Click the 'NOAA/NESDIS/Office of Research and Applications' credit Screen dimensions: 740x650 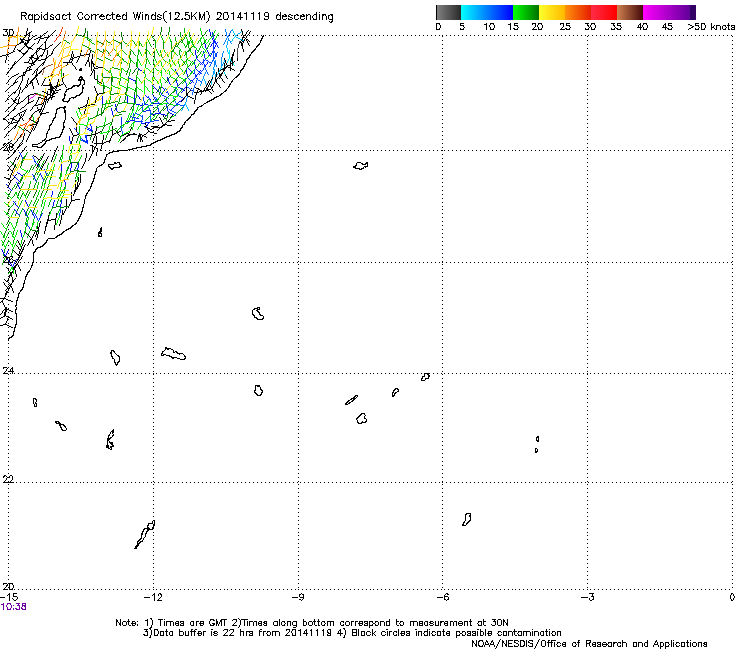pyautogui.click(x=589, y=644)
